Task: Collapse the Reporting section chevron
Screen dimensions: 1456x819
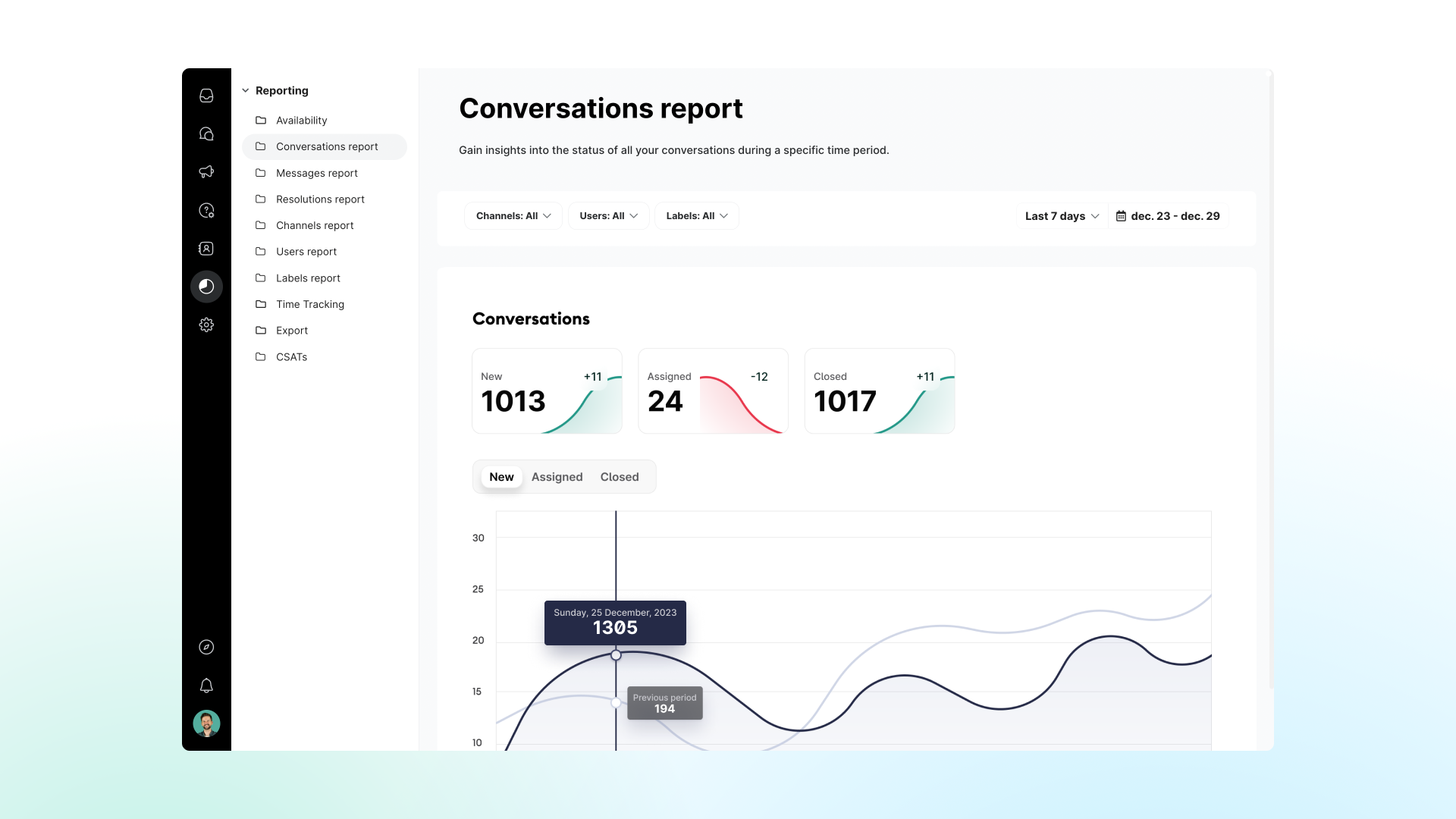Action: (246, 90)
